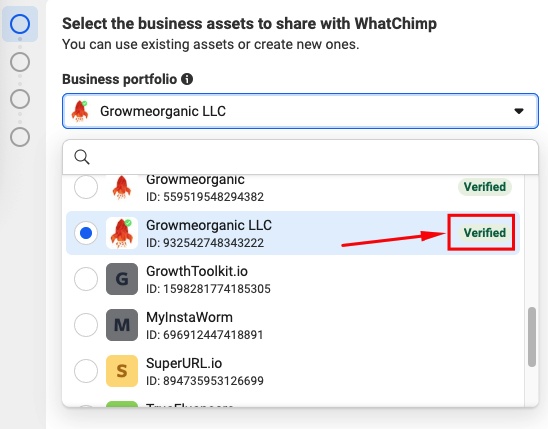The height and width of the screenshot is (429, 548).
Task: Click the Growmeorganic LLC row rocket logo
Action: click(122, 233)
